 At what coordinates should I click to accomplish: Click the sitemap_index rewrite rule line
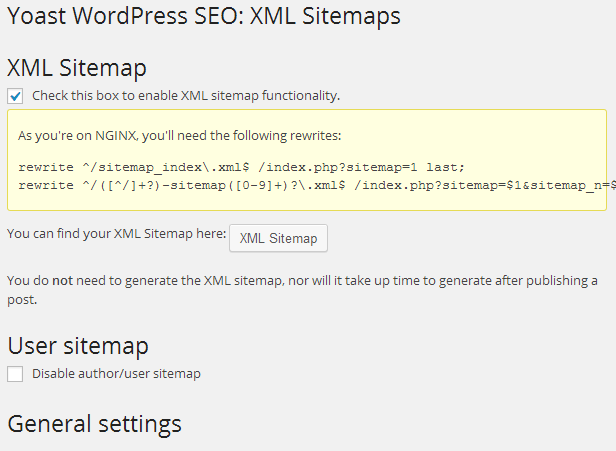242,167
